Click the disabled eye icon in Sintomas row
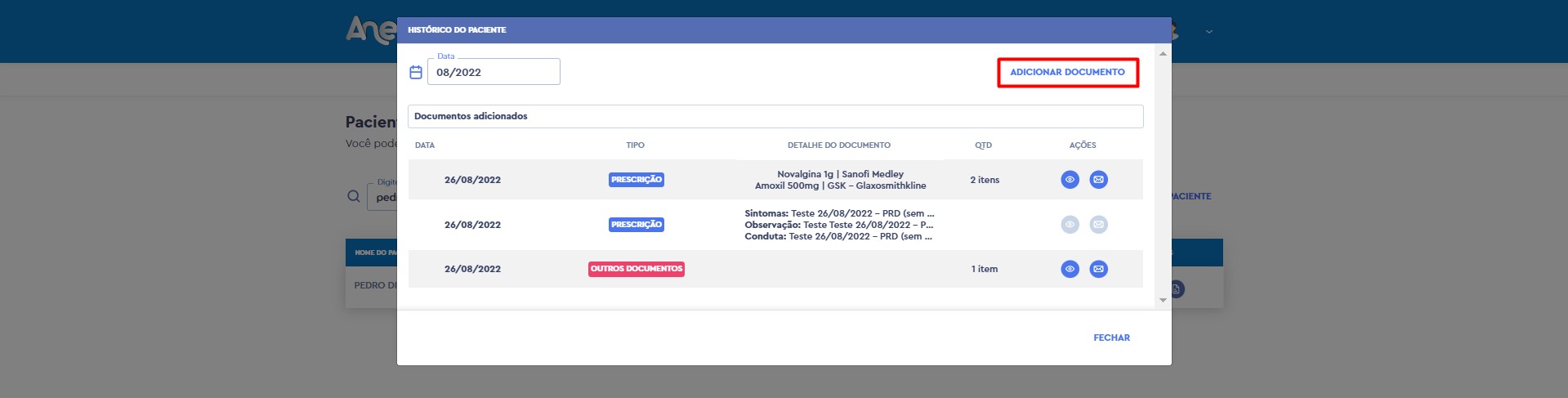The height and width of the screenshot is (398, 1568). (x=1070, y=225)
